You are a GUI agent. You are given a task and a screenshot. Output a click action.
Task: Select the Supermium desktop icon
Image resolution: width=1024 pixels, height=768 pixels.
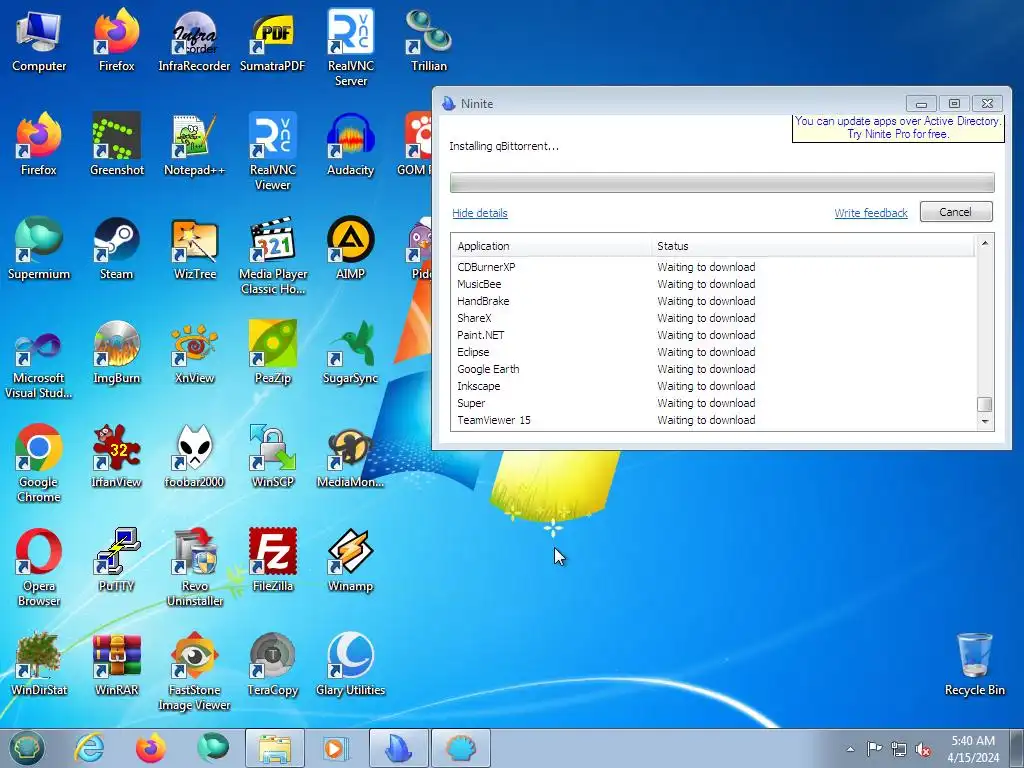tap(39, 249)
